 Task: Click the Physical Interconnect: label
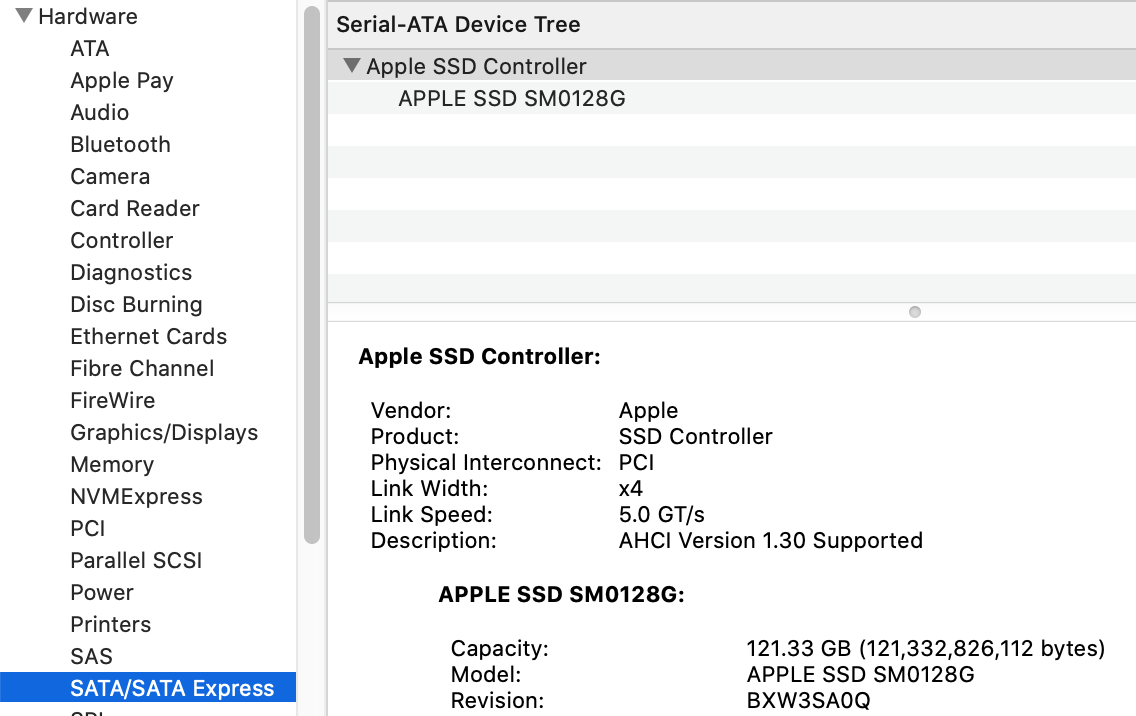486,462
